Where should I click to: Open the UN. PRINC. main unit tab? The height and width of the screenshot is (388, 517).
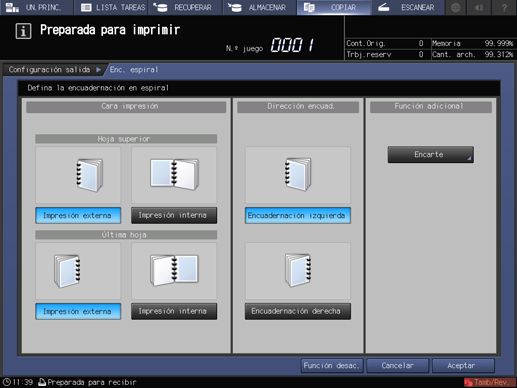(36, 7)
